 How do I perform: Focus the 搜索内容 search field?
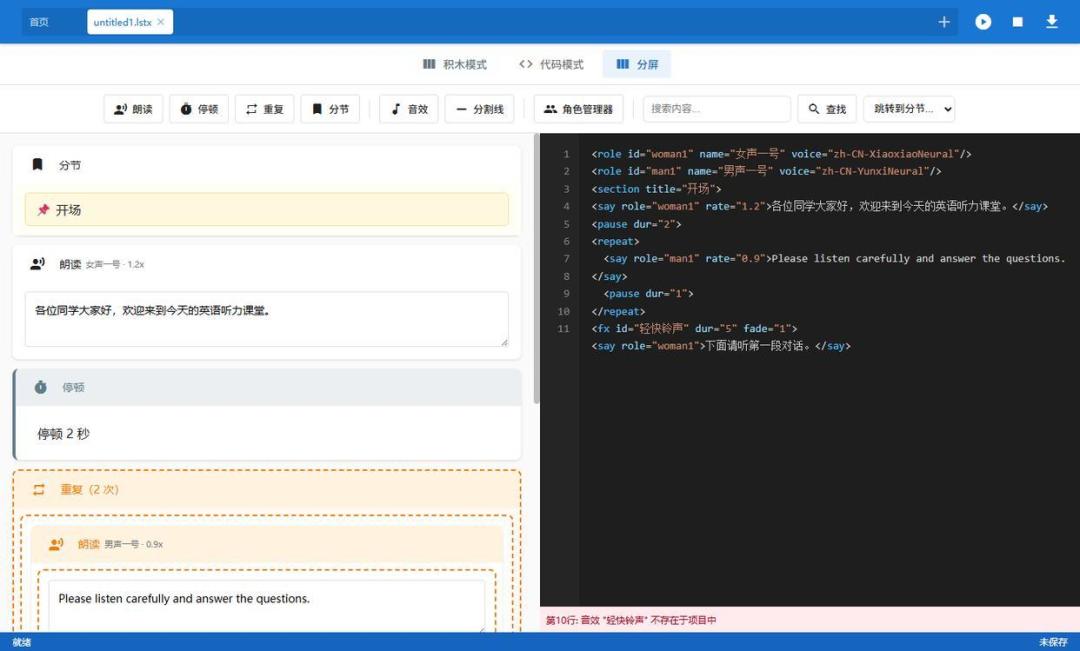717,109
